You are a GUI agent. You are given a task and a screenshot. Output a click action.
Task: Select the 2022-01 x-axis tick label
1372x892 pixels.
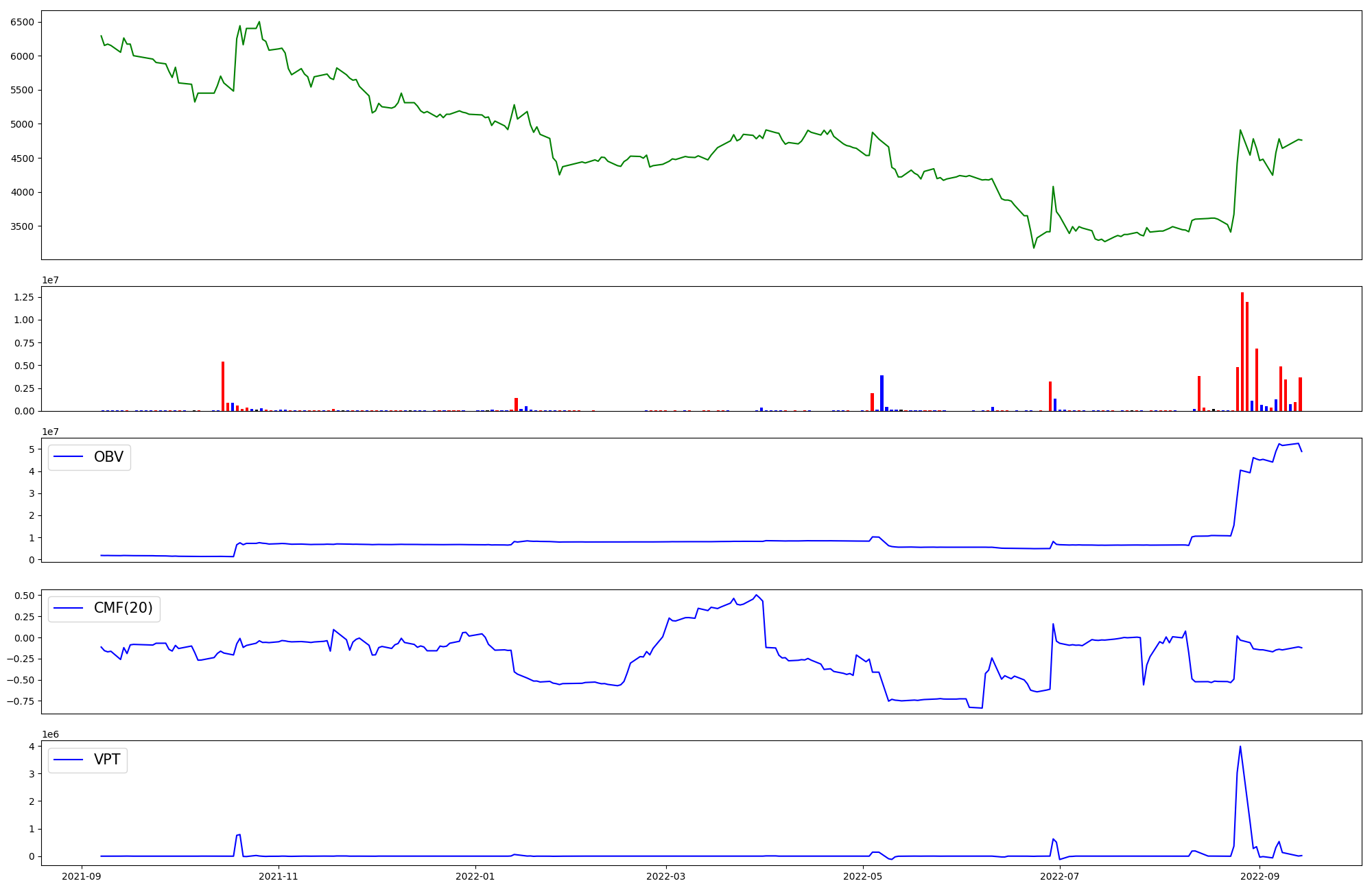pos(475,876)
